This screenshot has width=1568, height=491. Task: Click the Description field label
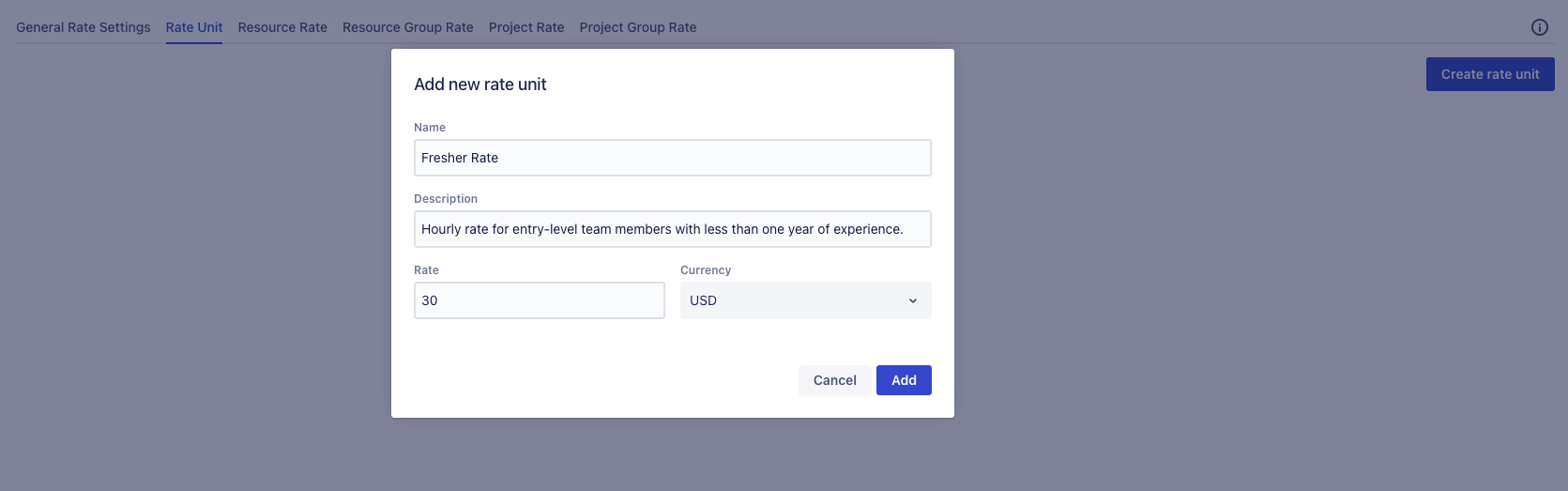click(x=446, y=199)
